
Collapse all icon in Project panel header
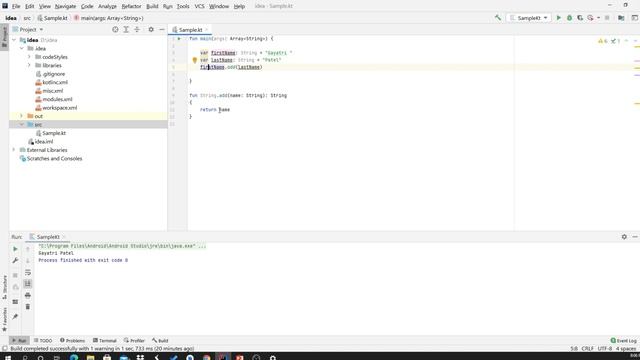pos(137,29)
